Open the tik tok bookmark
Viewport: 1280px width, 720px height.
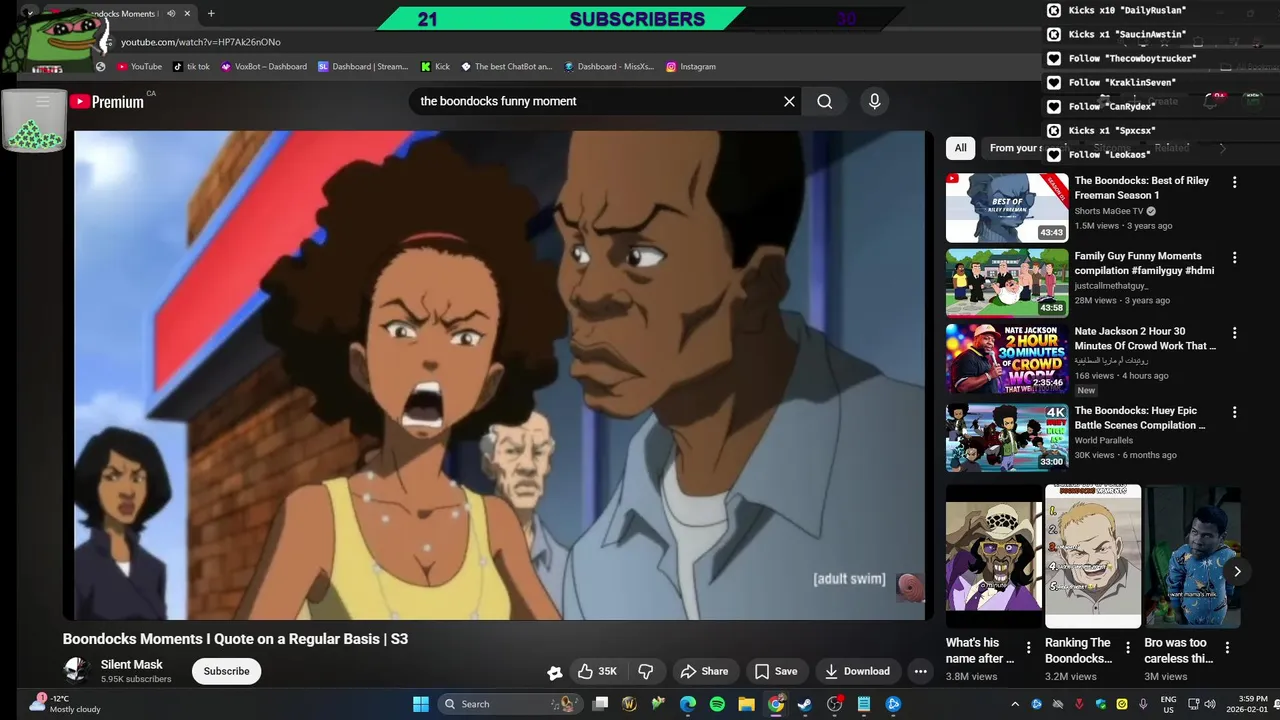[191, 67]
